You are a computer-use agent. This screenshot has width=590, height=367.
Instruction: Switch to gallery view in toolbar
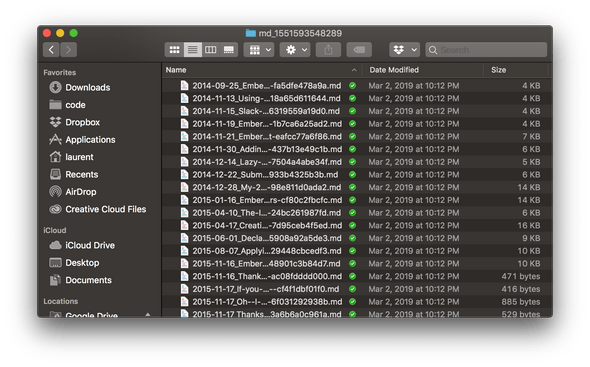point(228,50)
